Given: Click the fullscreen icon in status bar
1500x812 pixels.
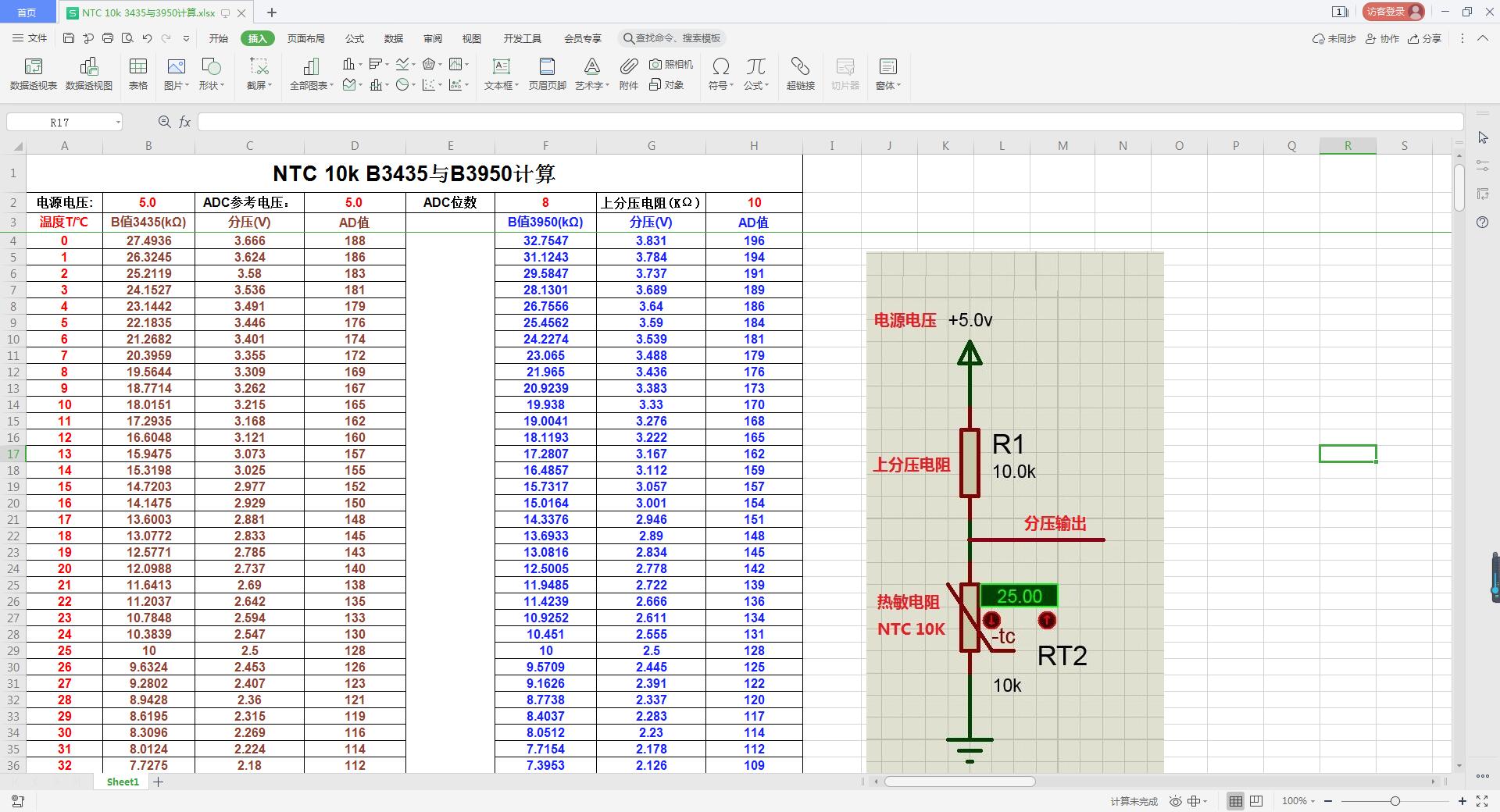Looking at the screenshot, I should tap(1482, 801).
